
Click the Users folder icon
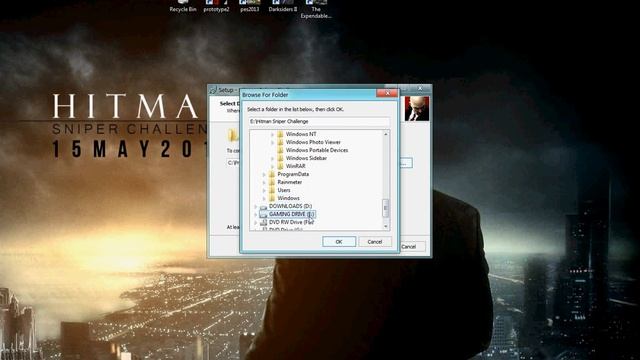(272, 190)
